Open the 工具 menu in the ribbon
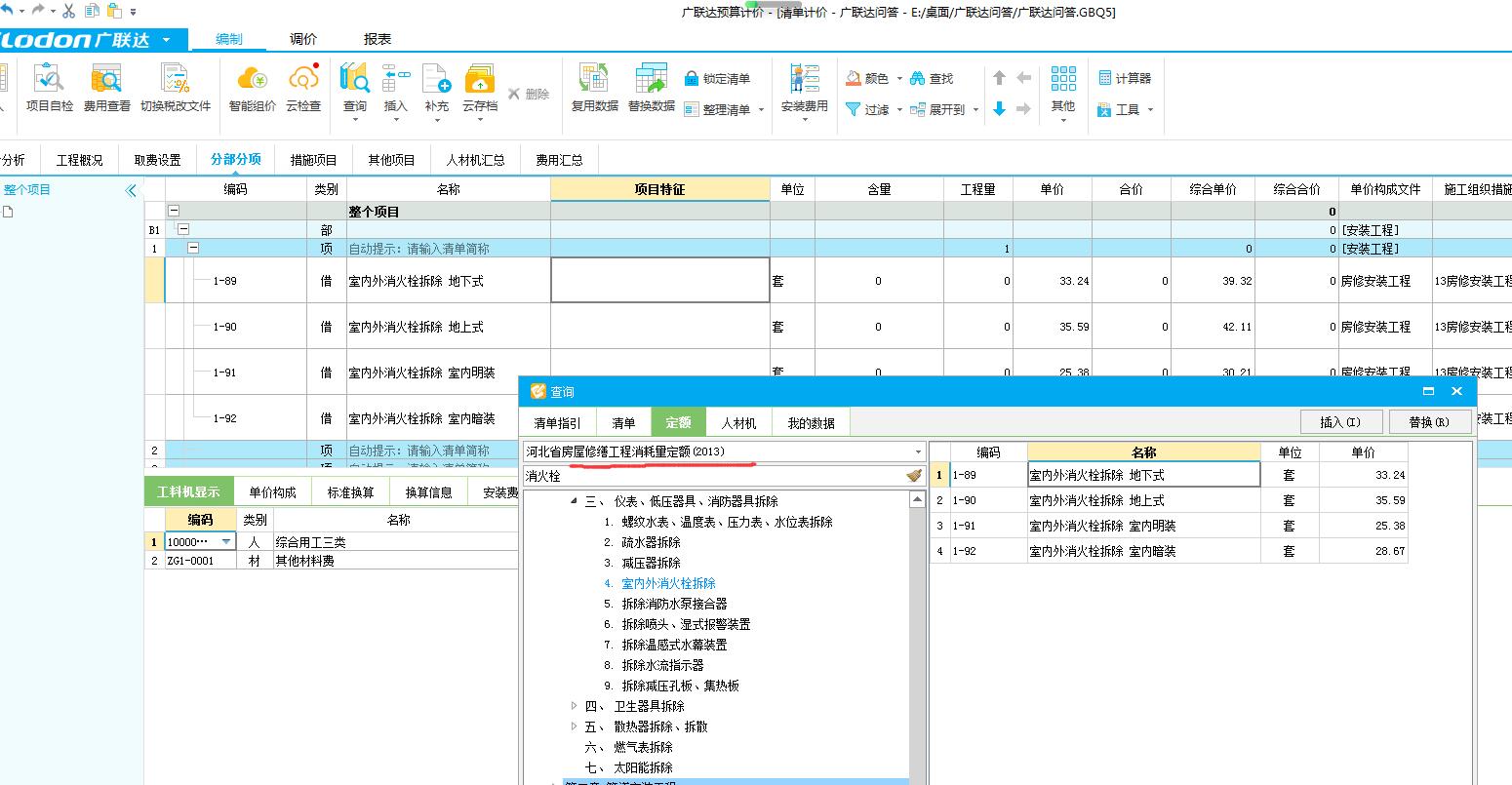 click(1125, 109)
